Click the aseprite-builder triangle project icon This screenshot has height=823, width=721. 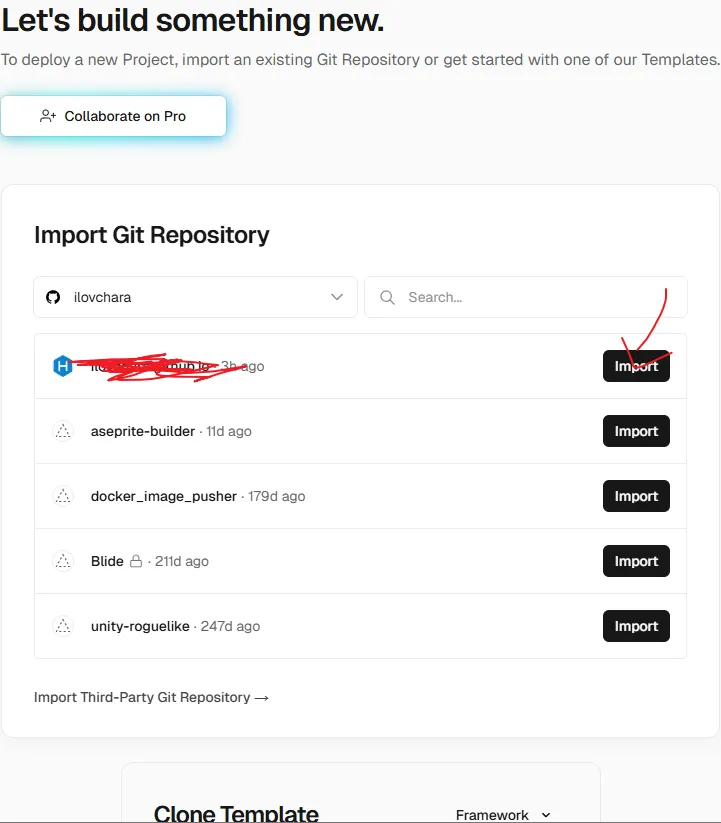(x=63, y=431)
